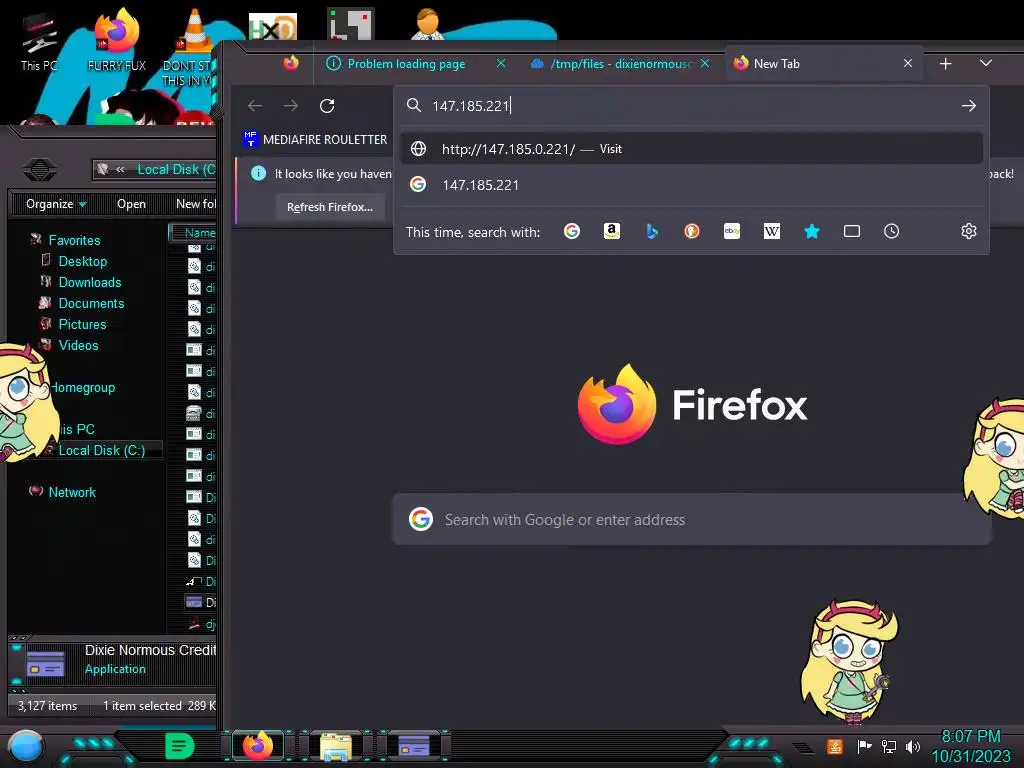Search this time with eBay icon
The width and height of the screenshot is (1024, 768).
(732, 231)
